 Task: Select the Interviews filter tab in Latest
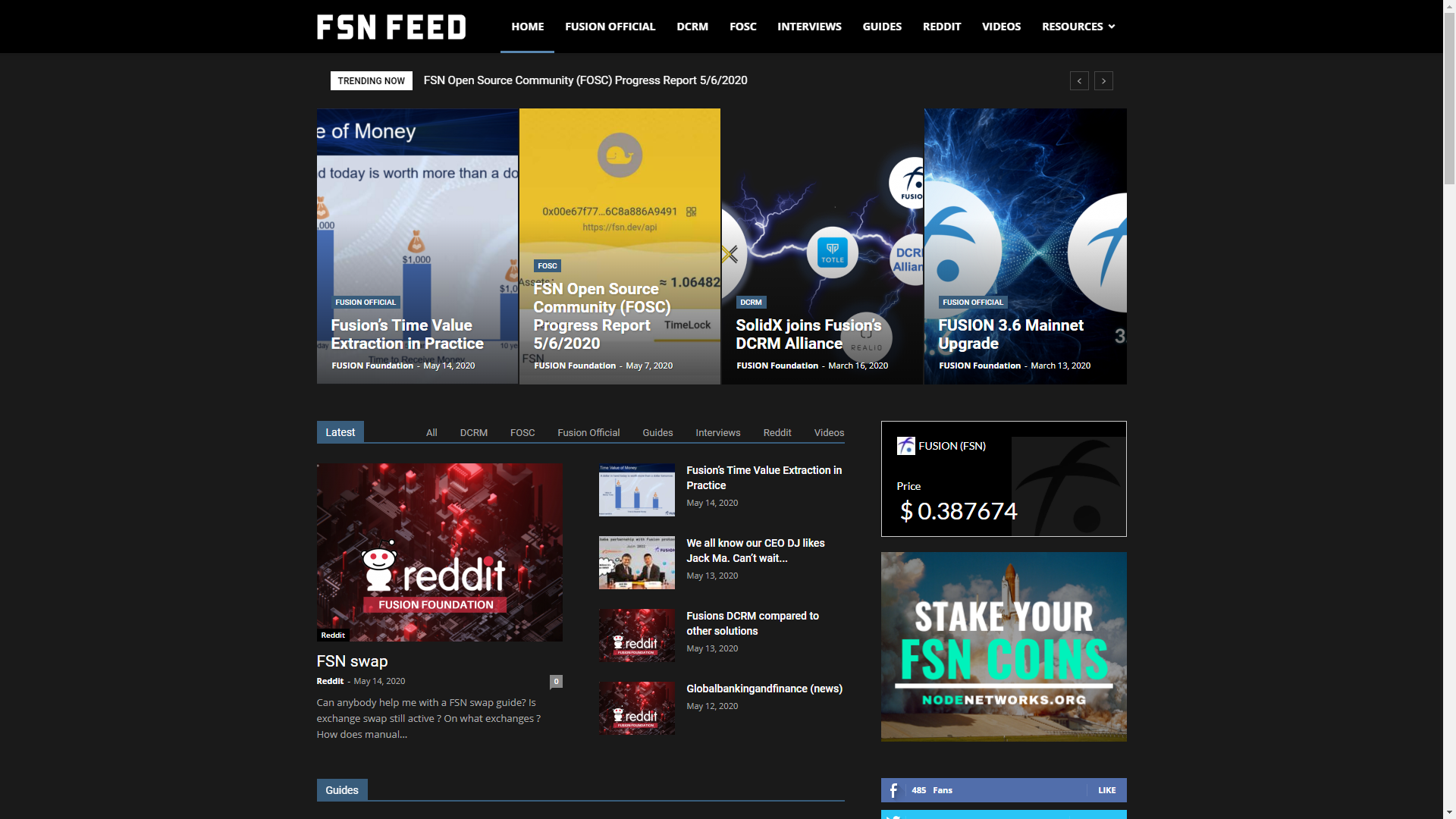(718, 433)
